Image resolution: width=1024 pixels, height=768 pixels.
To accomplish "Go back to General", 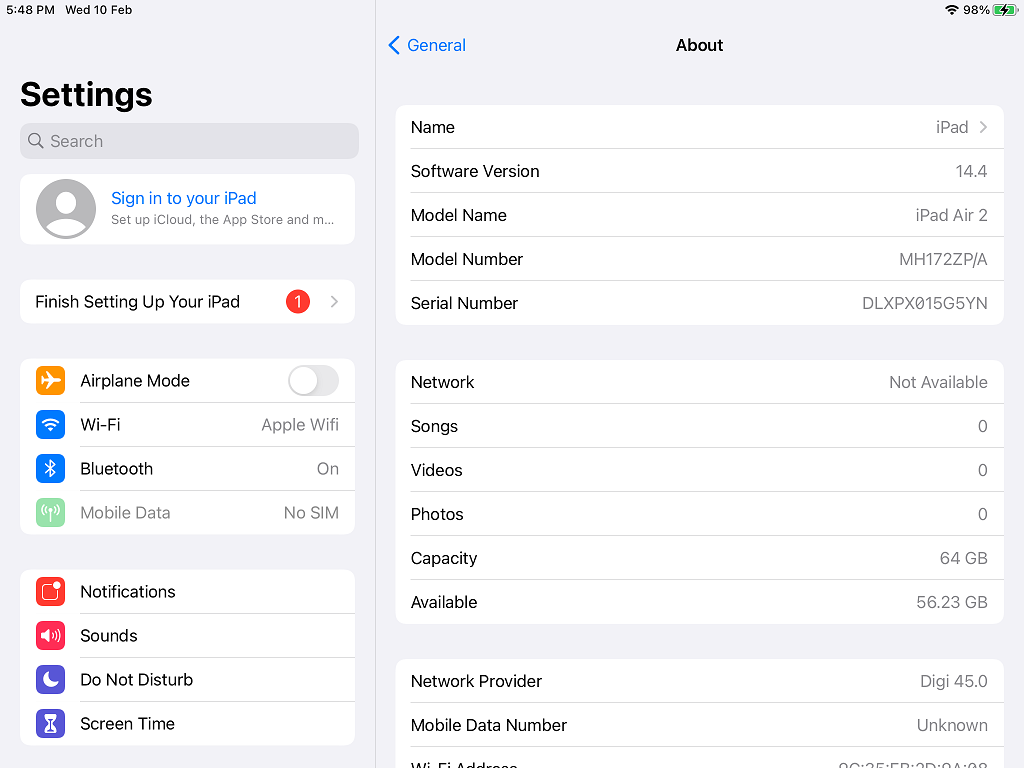I will point(427,45).
